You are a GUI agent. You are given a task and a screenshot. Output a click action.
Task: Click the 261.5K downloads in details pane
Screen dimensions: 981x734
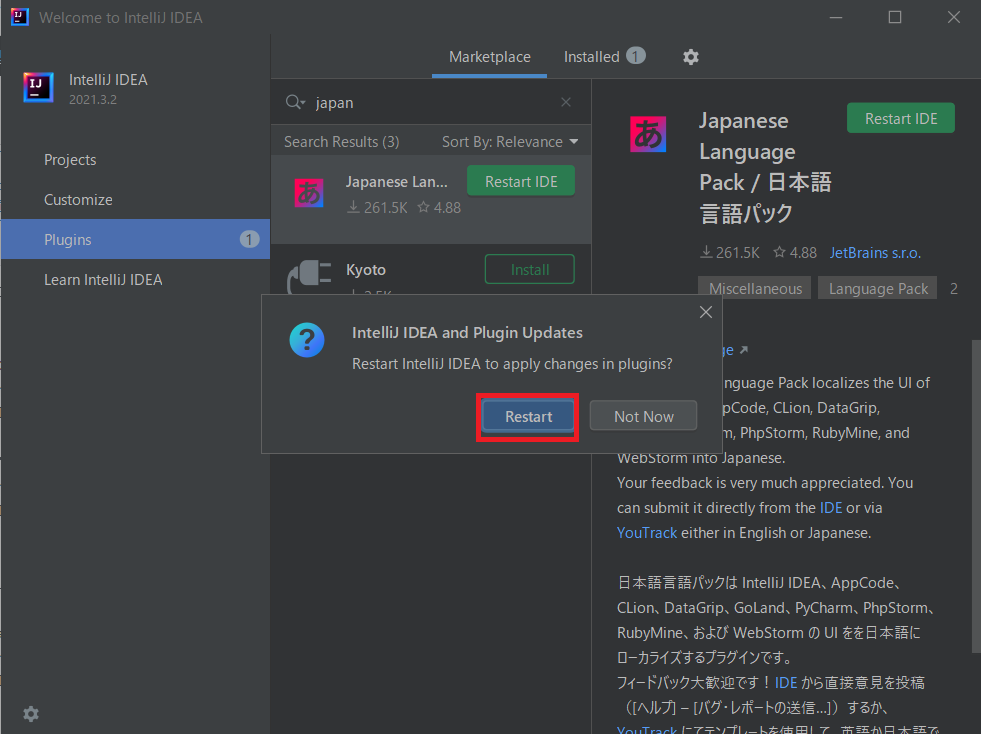coord(729,253)
